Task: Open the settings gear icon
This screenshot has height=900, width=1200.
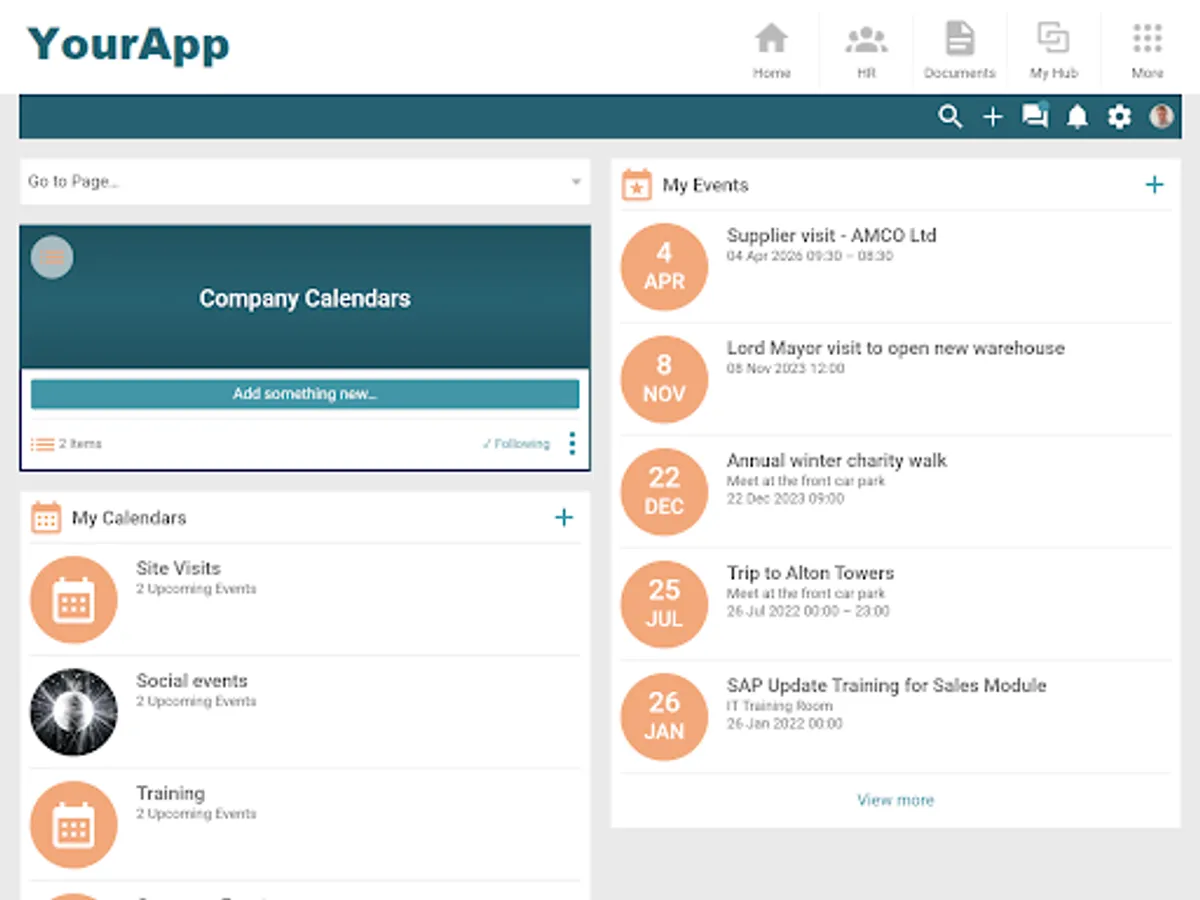Action: (x=1119, y=117)
